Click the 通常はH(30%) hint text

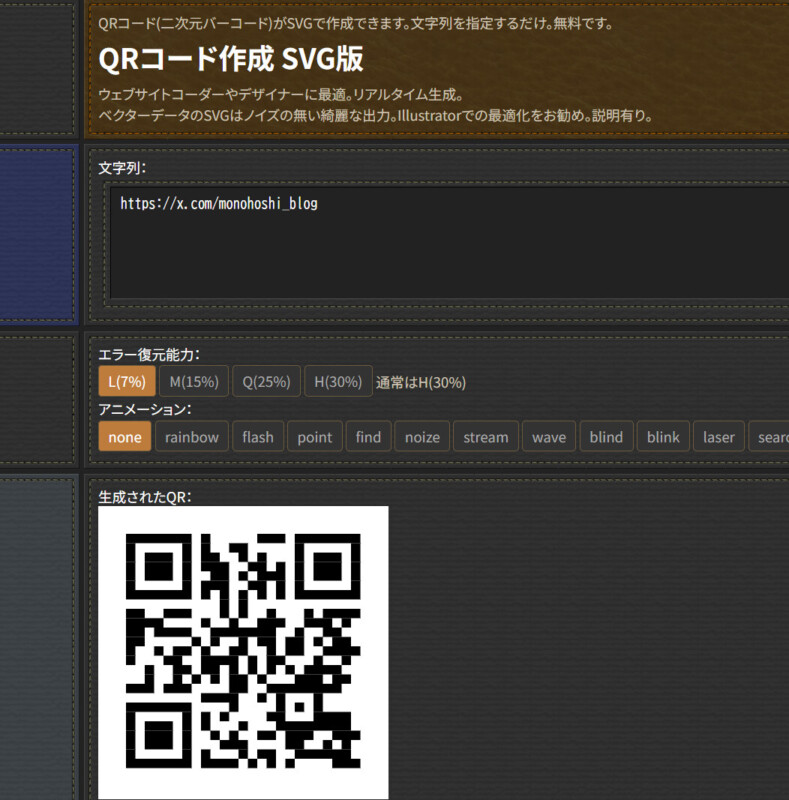421,383
